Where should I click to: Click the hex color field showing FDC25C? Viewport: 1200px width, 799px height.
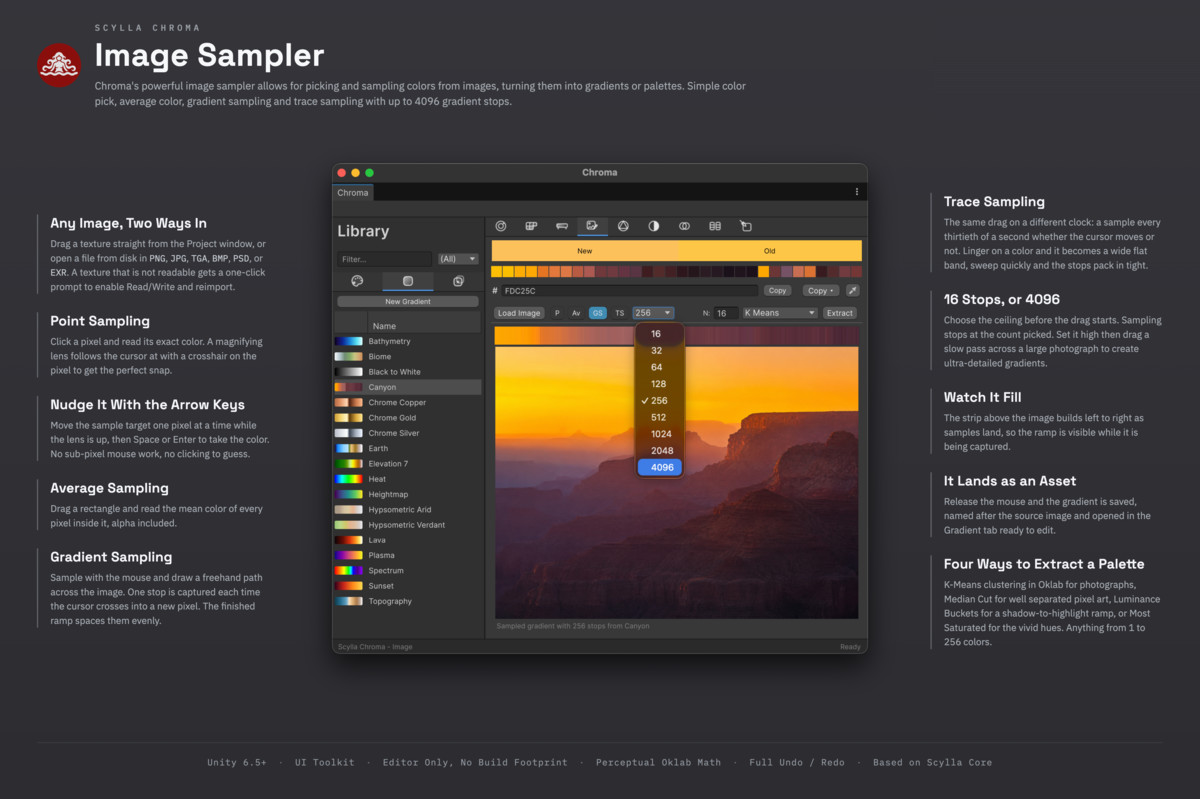(630, 291)
